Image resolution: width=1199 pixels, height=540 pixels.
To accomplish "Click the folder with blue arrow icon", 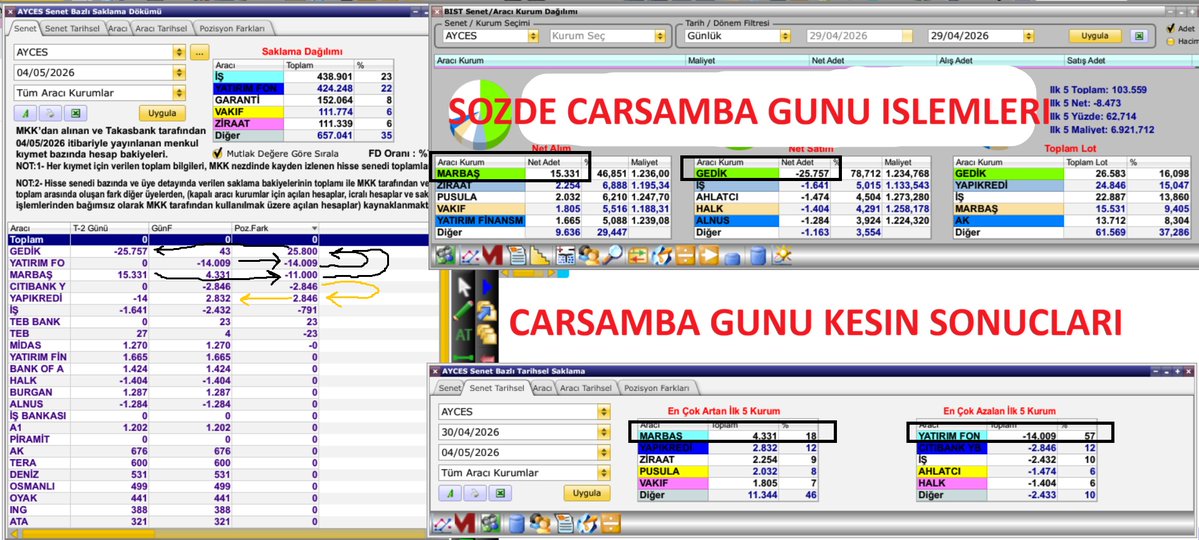I will [x=486, y=311].
